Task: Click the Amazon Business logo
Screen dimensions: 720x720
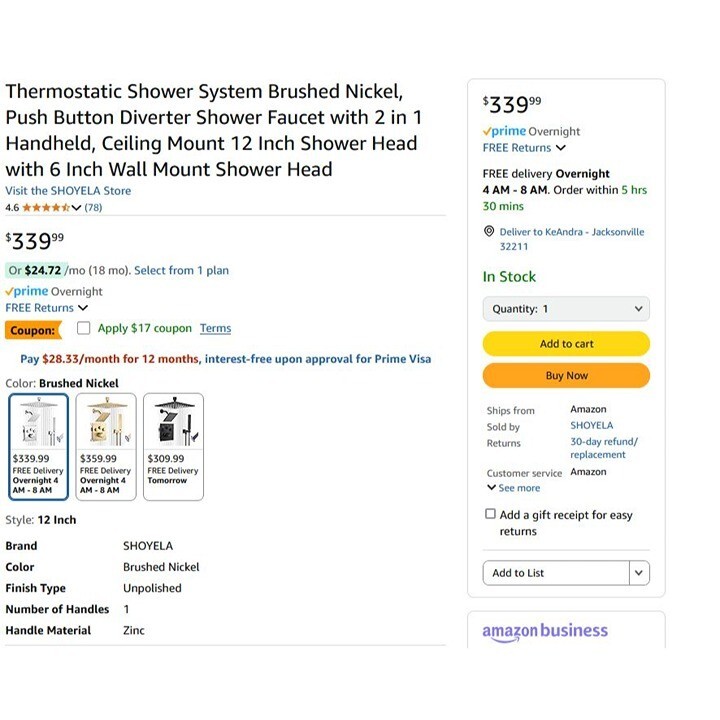Action: (x=545, y=631)
